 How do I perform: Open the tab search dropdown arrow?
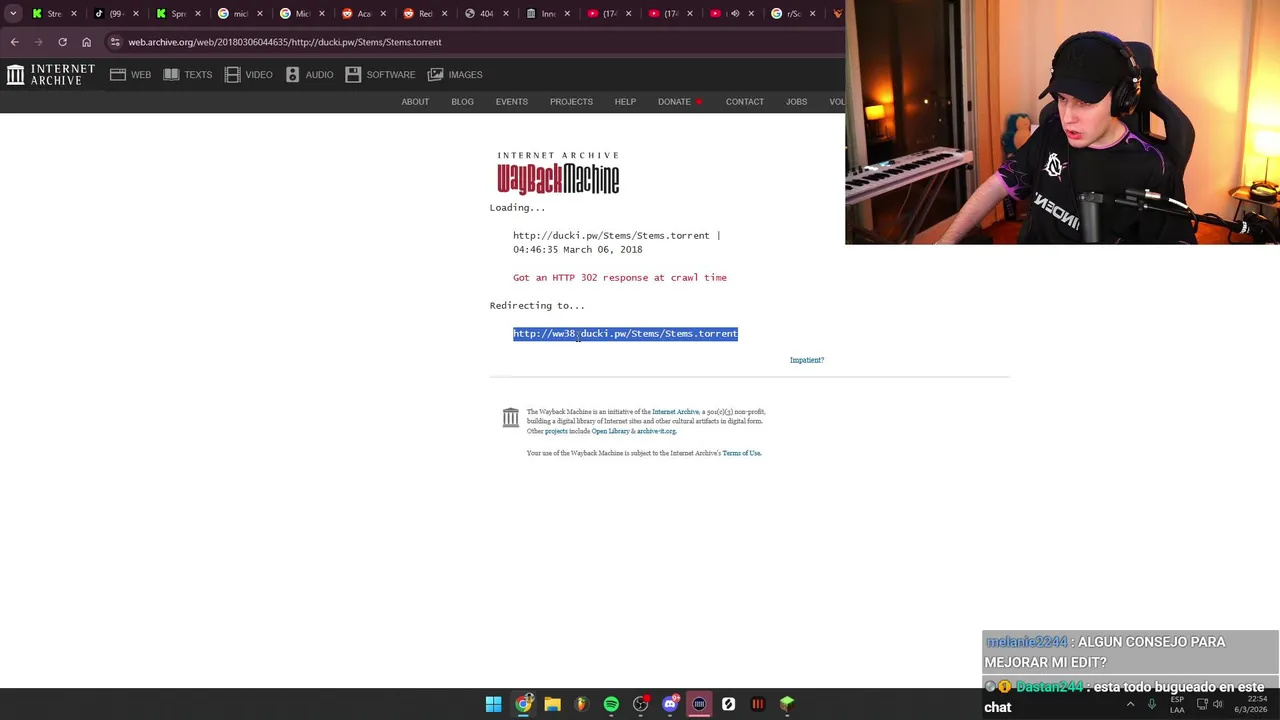pos(13,14)
